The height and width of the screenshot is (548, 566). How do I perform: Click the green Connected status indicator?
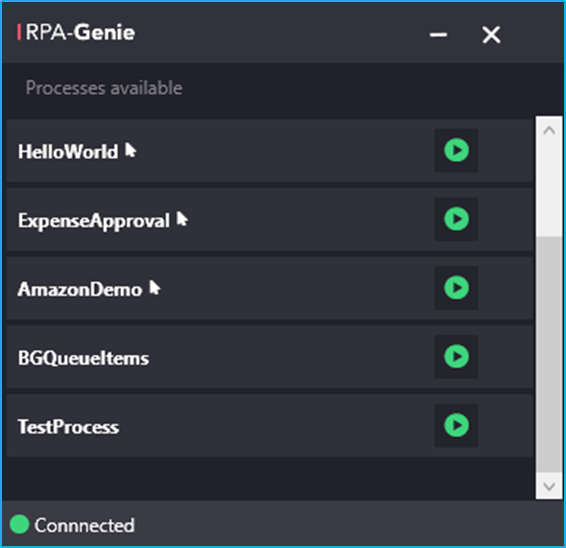coord(19,524)
